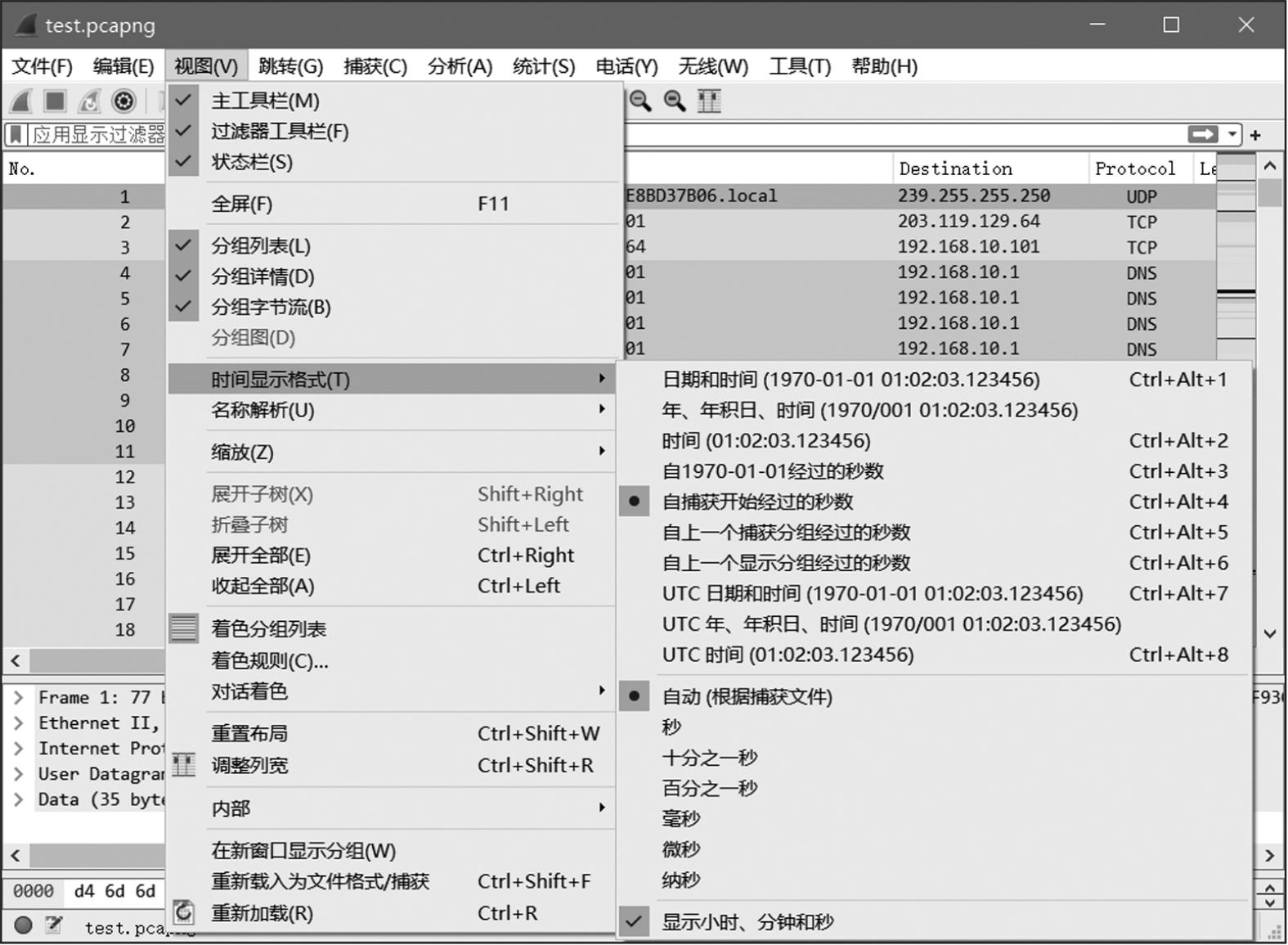1288x945 pixels.
Task: Click the shark fin start capture icon
Action: [x=21, y=101]
